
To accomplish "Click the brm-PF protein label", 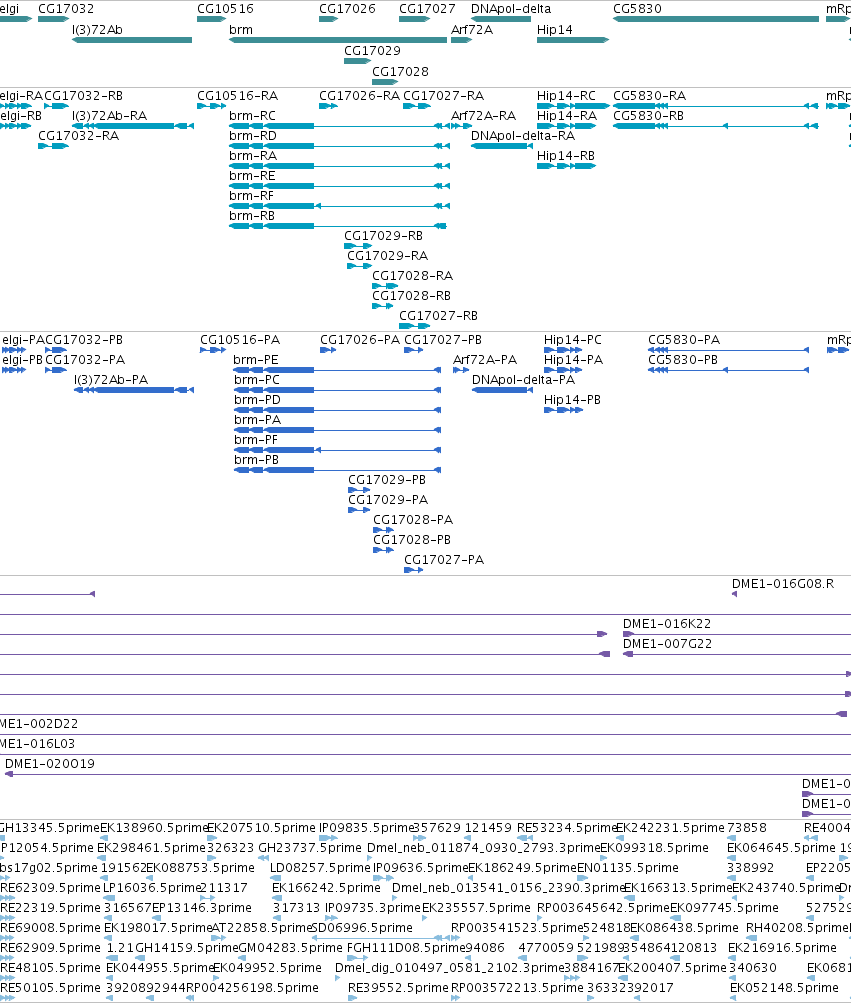I will [256, 440].
